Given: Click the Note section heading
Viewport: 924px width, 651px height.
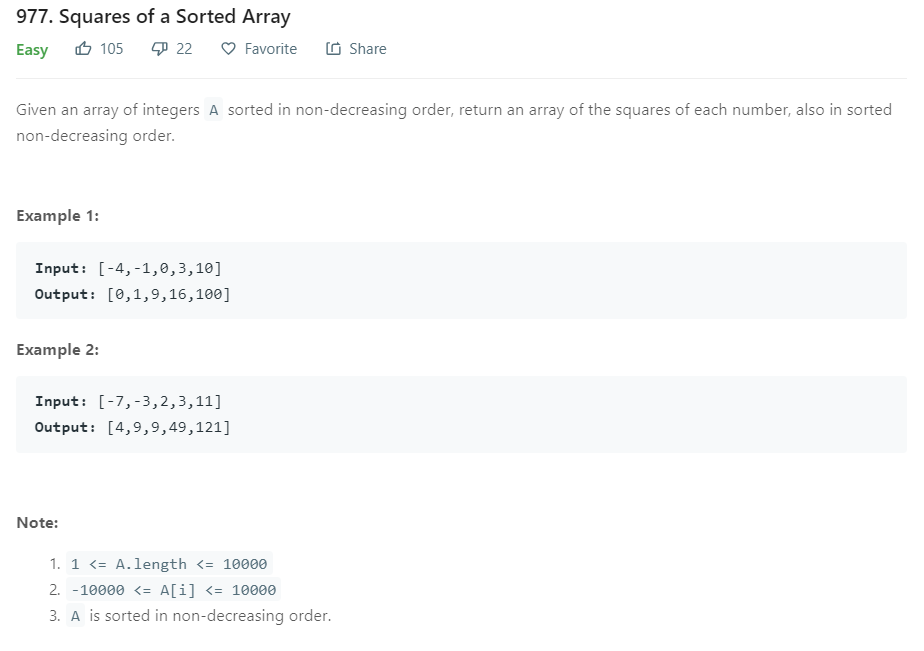Looking at the screenshot, I should pos(37,522).
